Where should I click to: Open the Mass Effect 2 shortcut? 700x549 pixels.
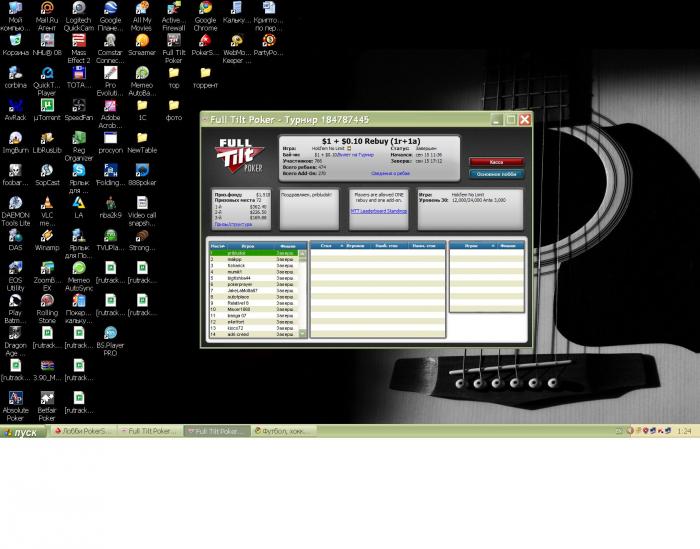coord(79,49)
